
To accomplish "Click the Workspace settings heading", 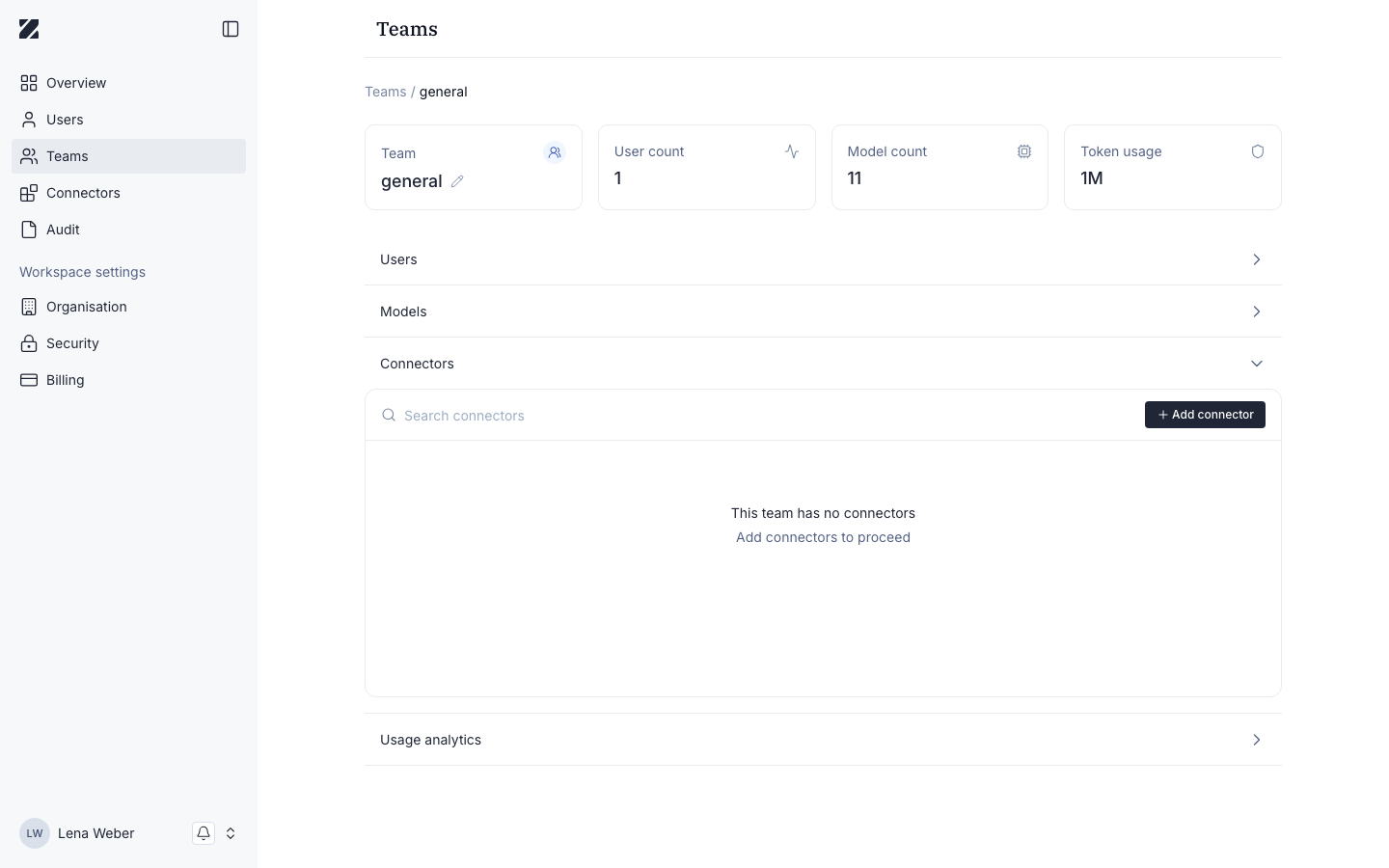I will (82, 272).
